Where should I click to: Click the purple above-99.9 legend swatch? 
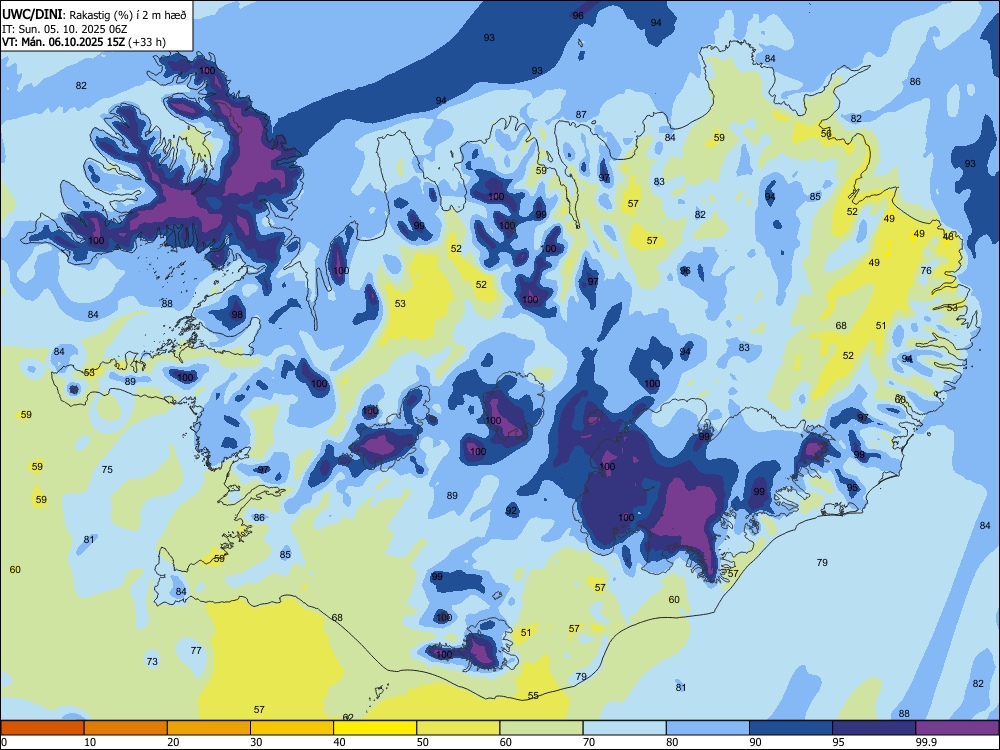[957, 728]
